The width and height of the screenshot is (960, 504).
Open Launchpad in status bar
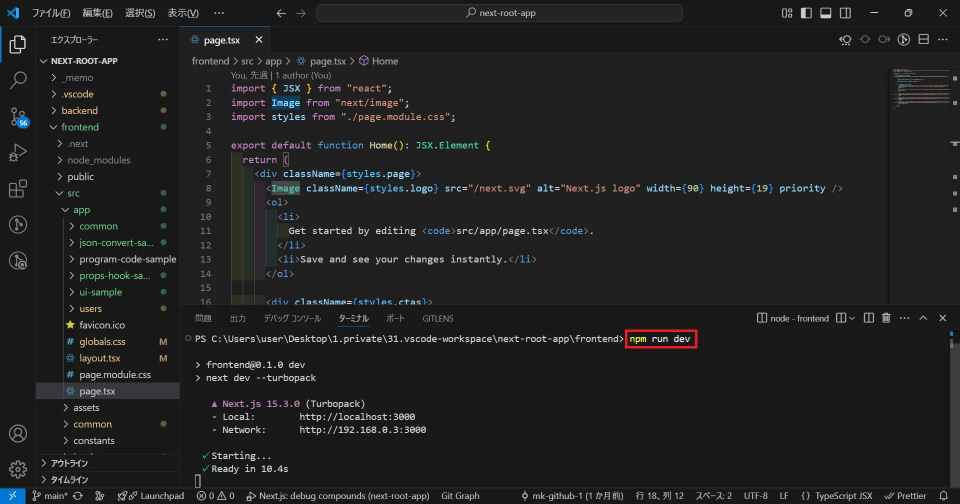151,496
